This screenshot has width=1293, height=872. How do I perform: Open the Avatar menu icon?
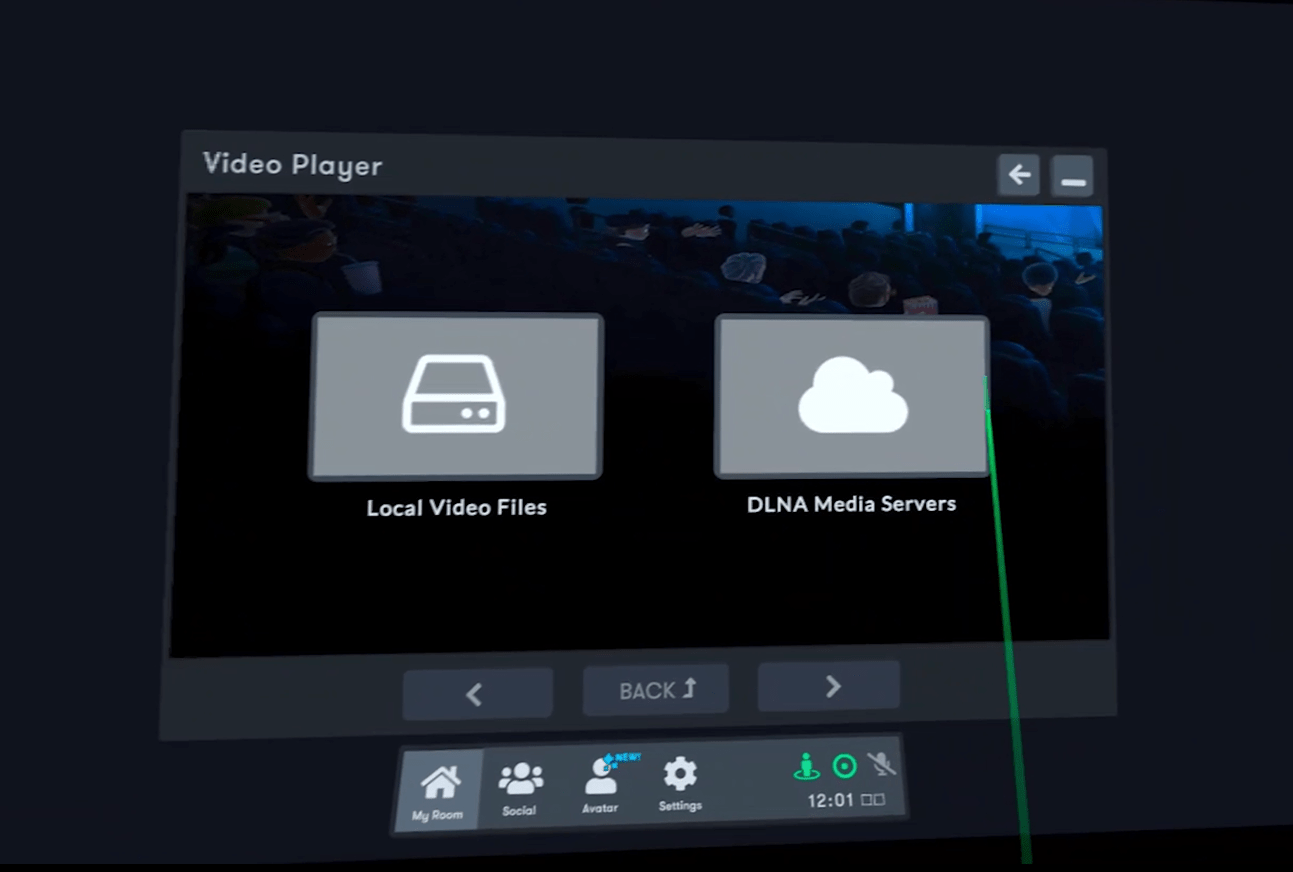point(601,784)
